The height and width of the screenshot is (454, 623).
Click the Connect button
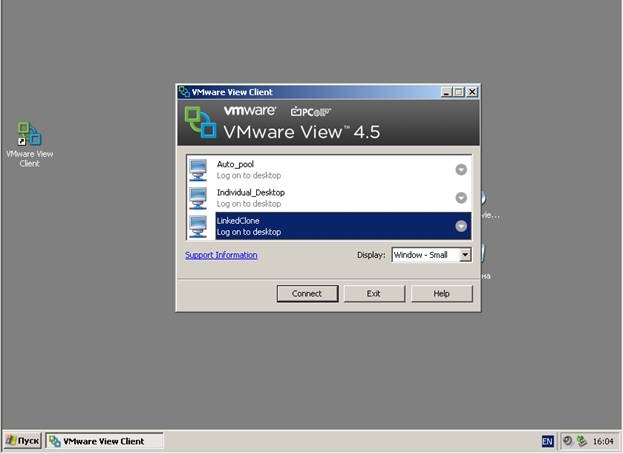(x=308, y=294)
